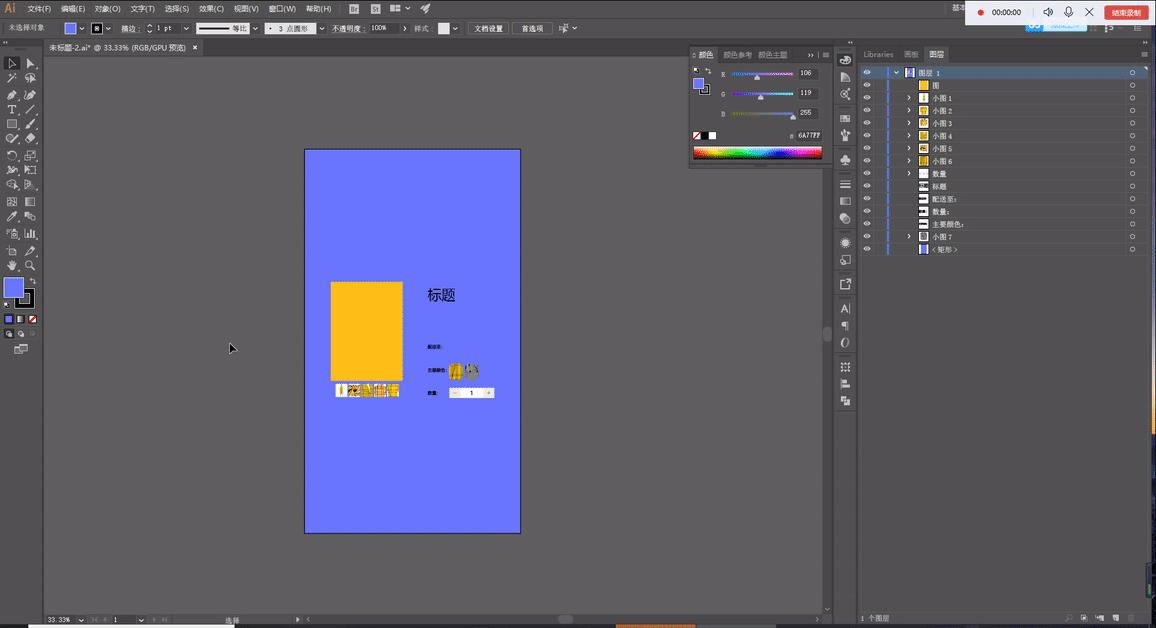Expand the 小图 1 layer group
The image size is (1156, 628).
point(909,98)
